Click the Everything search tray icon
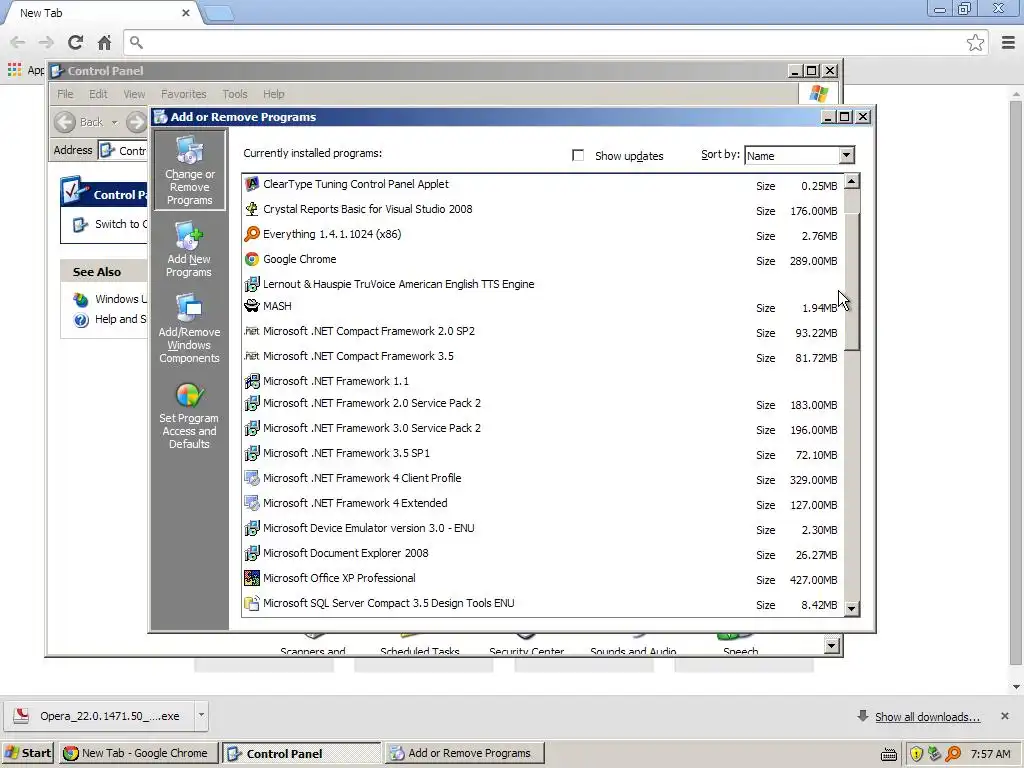 point(953,754)
